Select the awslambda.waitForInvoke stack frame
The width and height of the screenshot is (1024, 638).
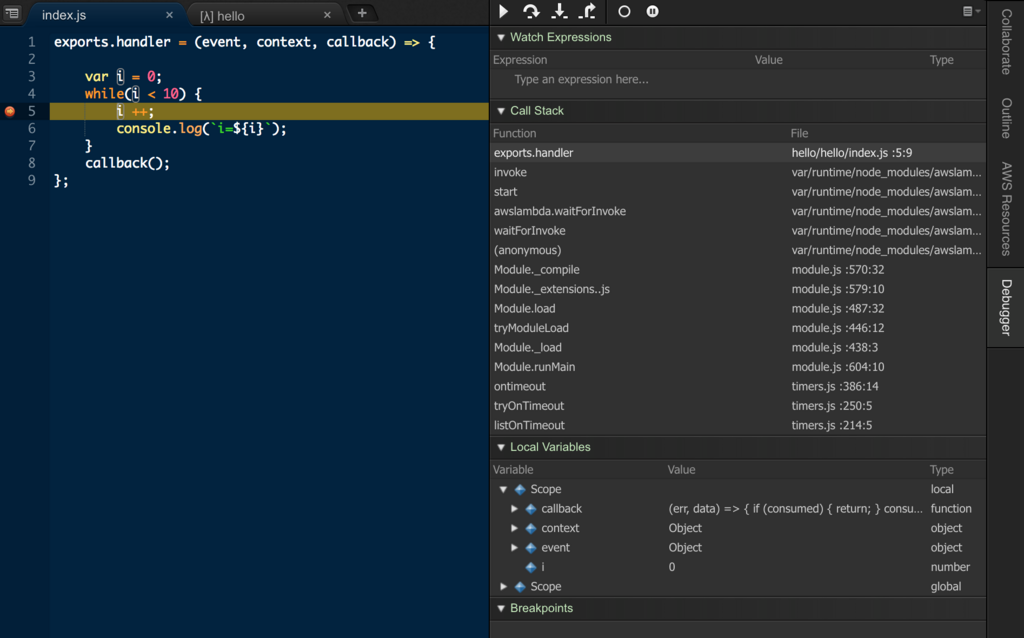(738, 212)
